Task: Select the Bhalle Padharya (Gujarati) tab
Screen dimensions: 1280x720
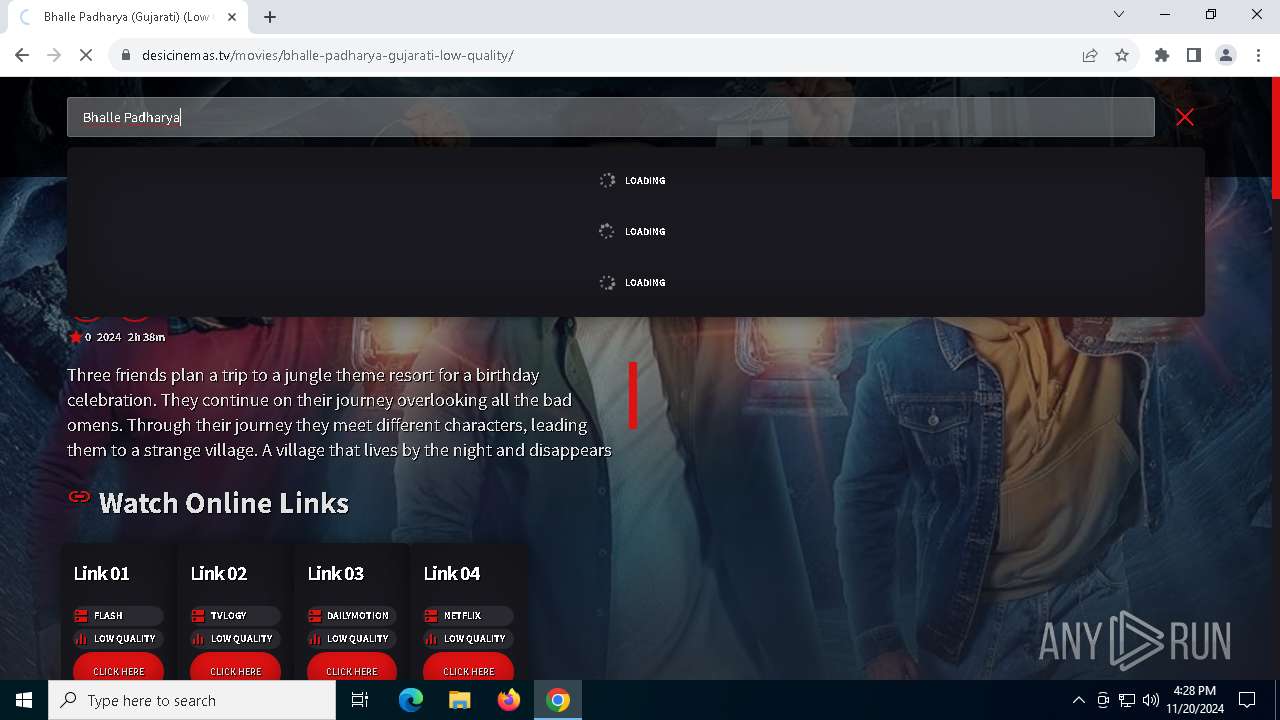Action: (x=126, y=17)
